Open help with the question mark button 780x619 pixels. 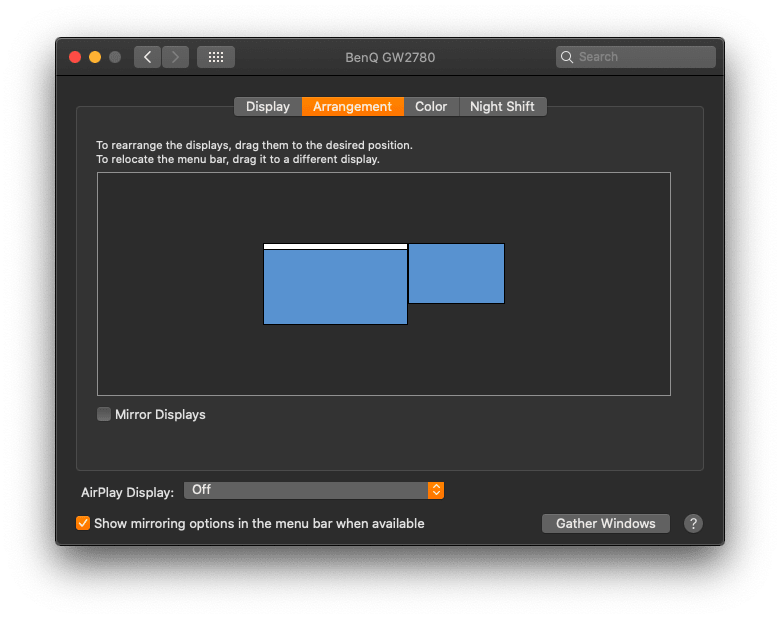pyautogui.click(x=693, y=523)
